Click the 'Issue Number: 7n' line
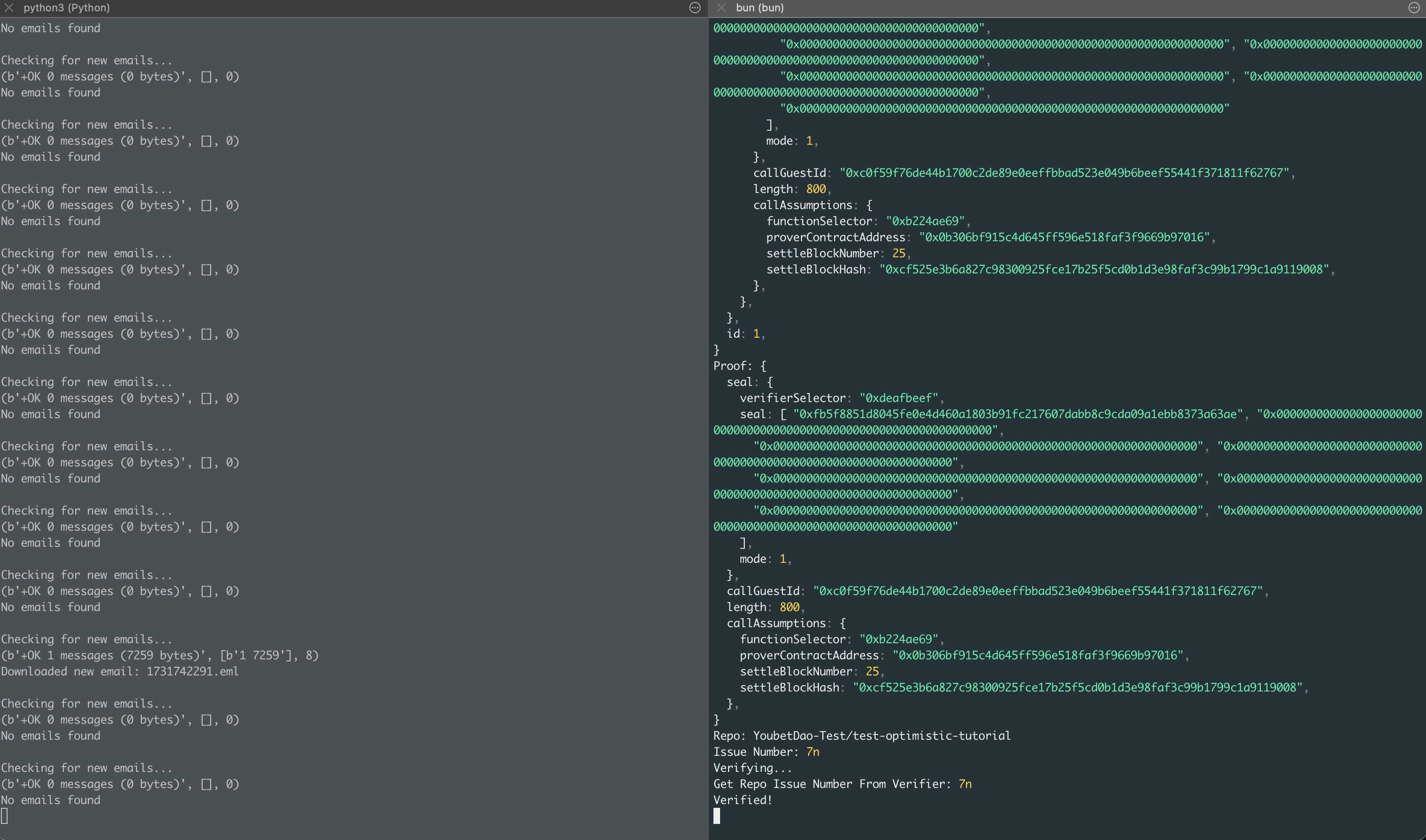Viewport: 1426px width, 840px height. coord(766,752)
